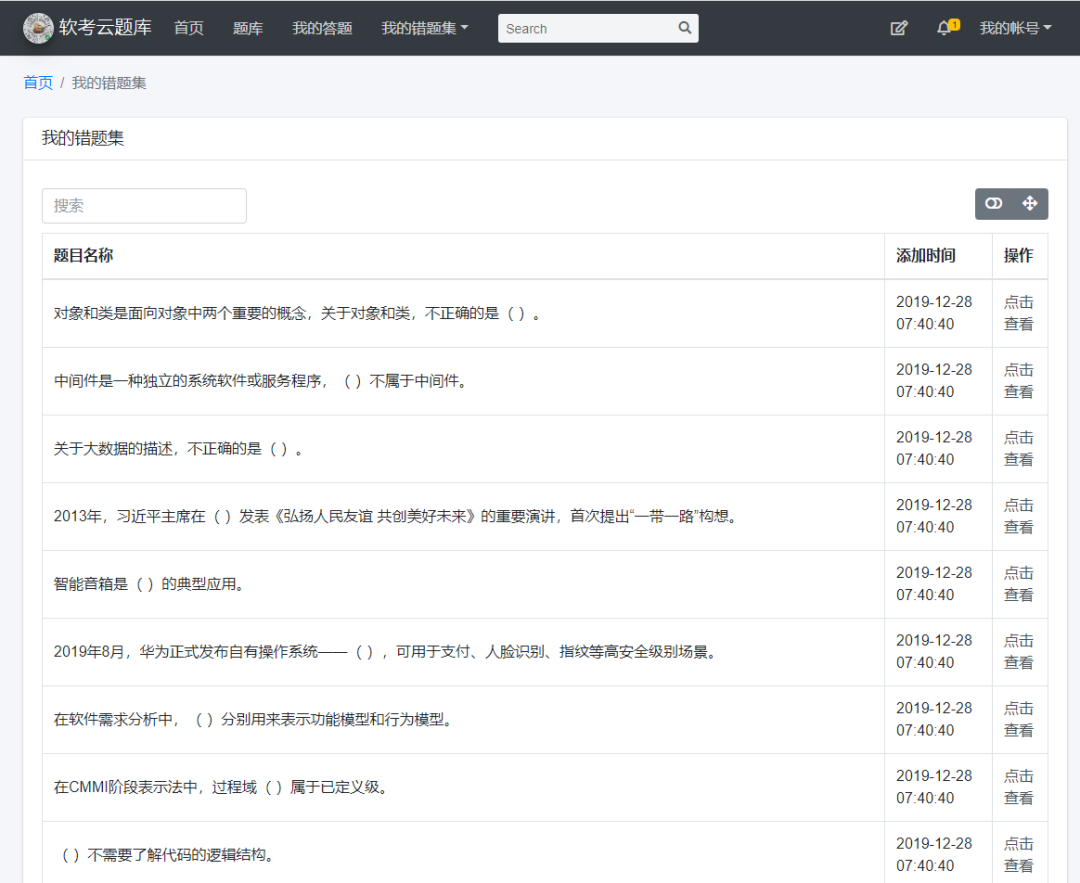Select the row text ()不需要了解代码的逻辑结构
The image size is (1080, 883).
(x=169, y=855)
